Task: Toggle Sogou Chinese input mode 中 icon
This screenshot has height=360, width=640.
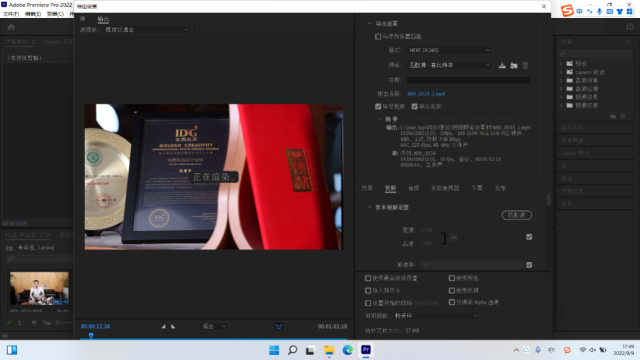Action: (x=580, y=11)
